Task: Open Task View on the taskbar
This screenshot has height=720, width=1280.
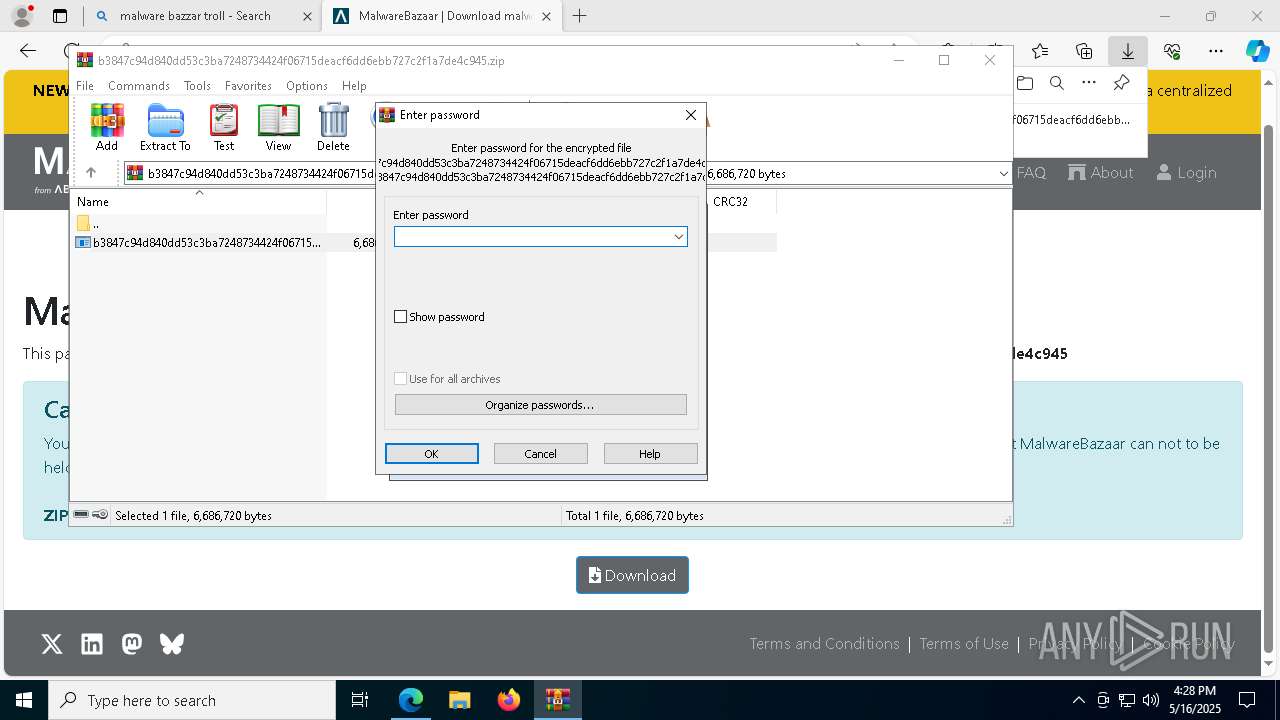Action: (x=360, y=700)
